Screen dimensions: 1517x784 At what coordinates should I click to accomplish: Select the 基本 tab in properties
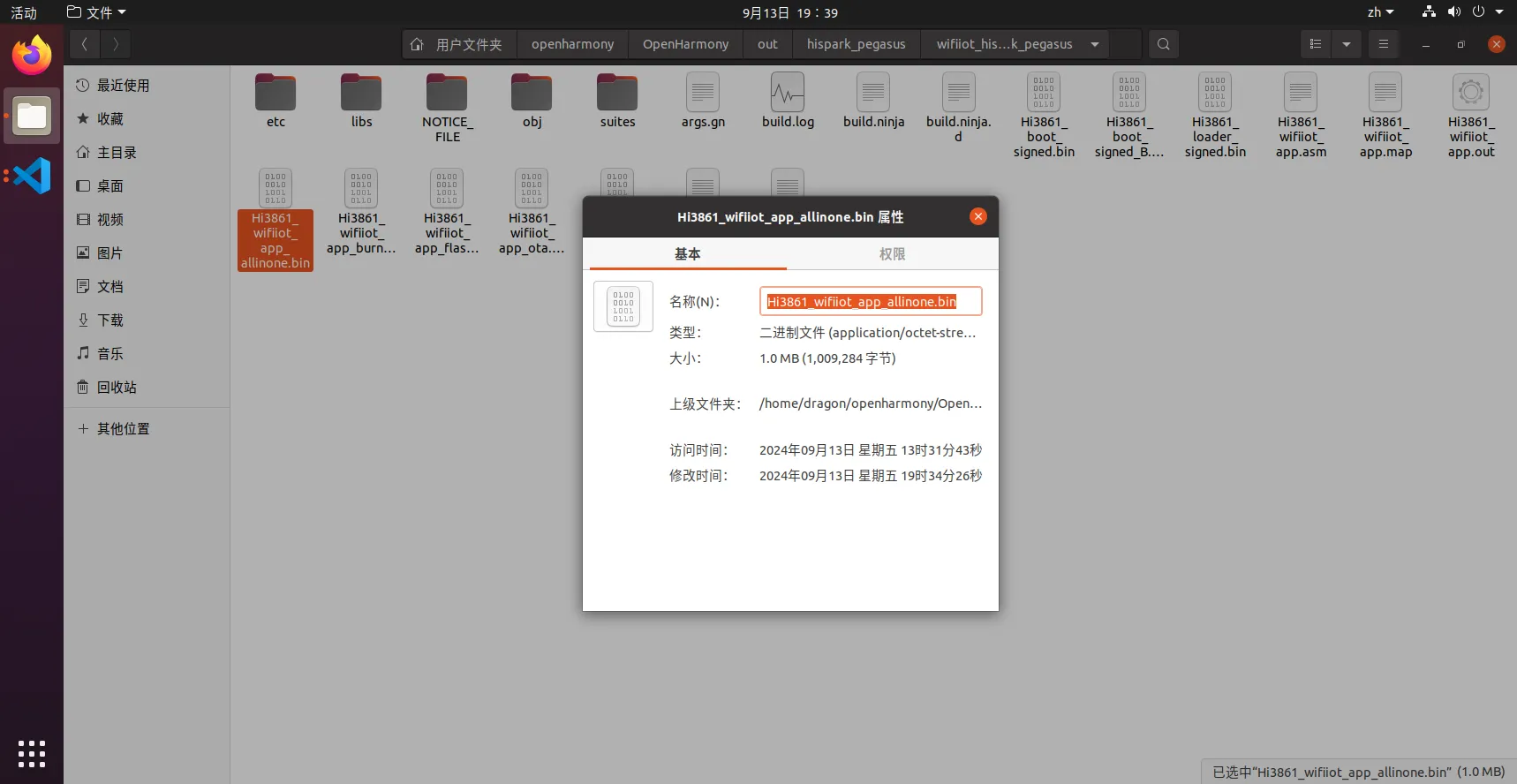(687, 254)
